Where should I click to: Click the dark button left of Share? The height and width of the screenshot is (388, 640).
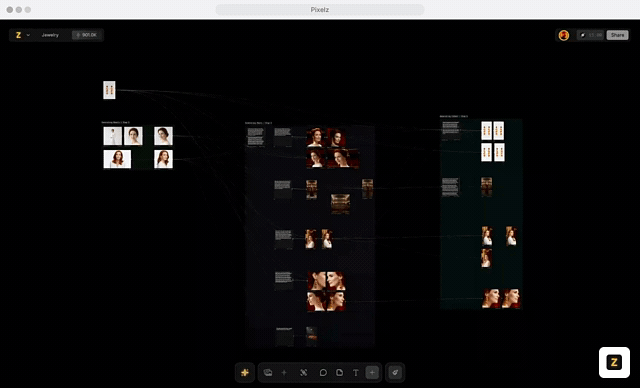click(x=590, y=35)
